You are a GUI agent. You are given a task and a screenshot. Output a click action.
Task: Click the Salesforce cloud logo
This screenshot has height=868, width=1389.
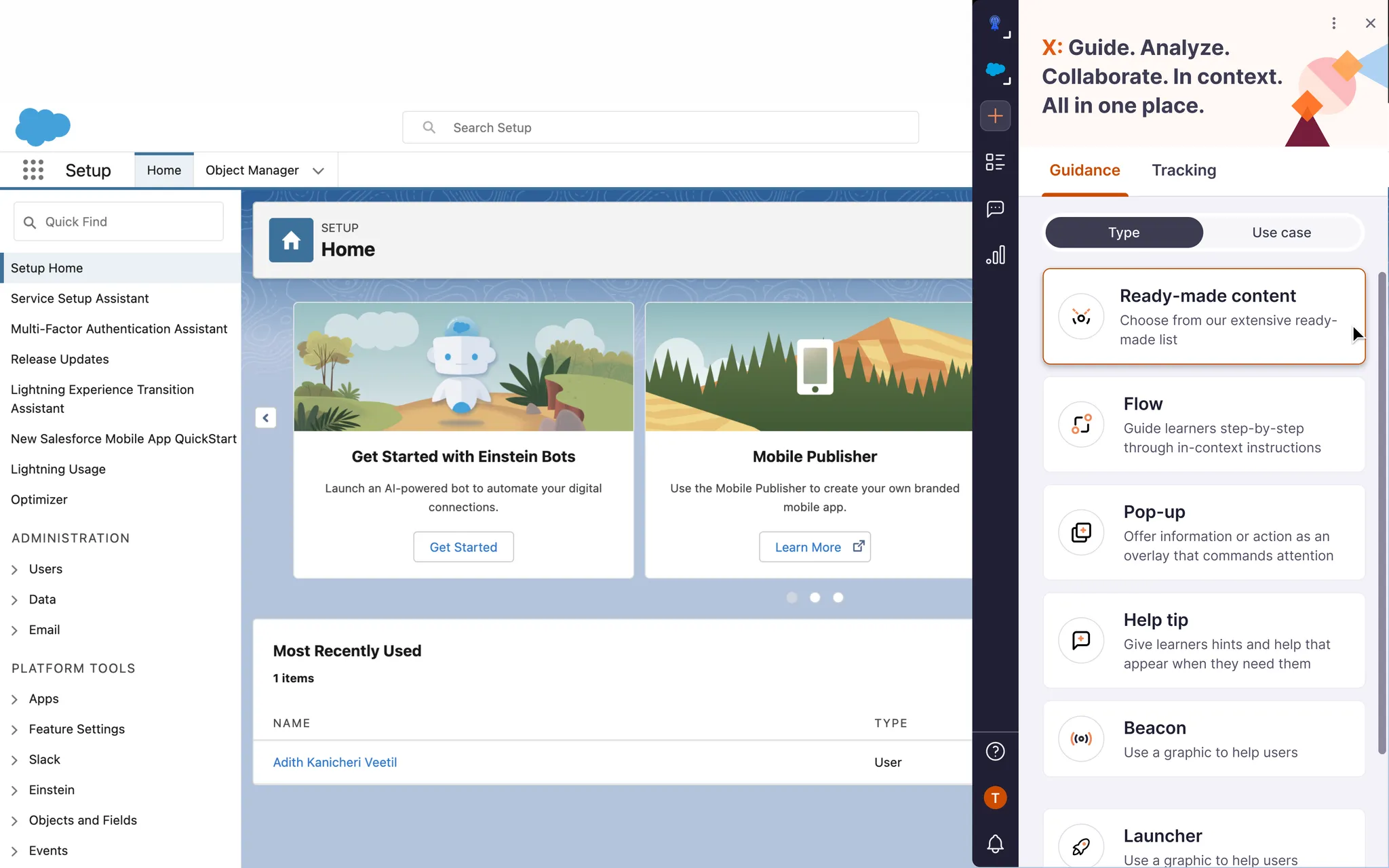(42, 126)
